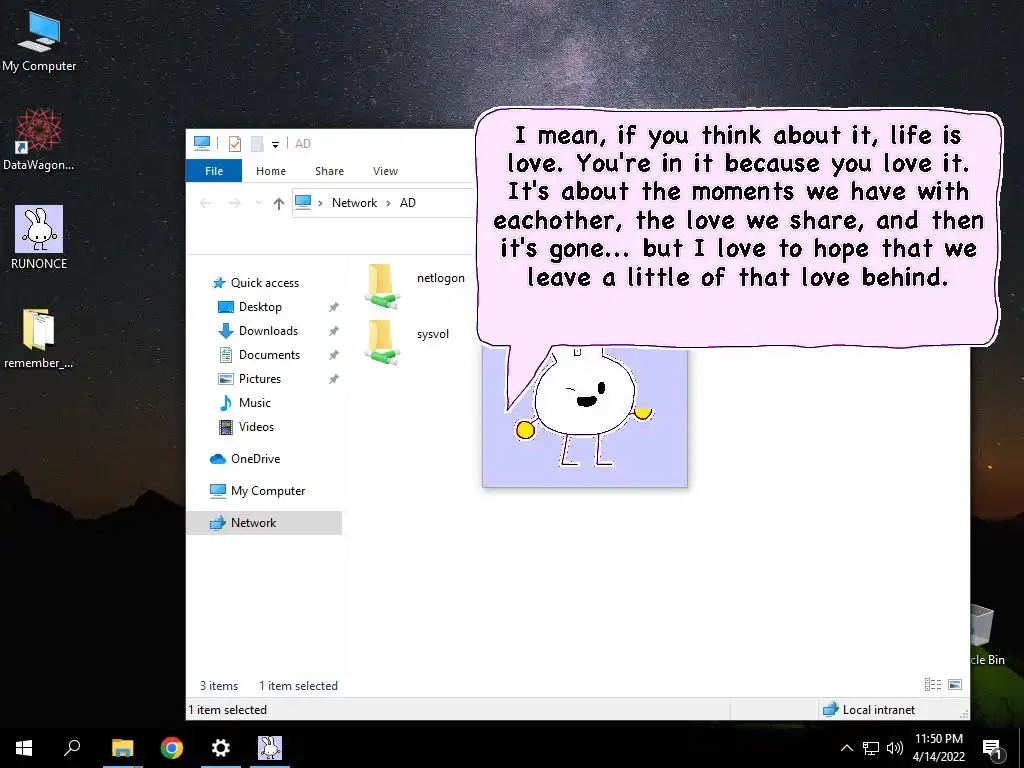Viewport: 1024px width, 768px height.
Task: Select the netlogon shared folder icon
Action: (381, 286)
